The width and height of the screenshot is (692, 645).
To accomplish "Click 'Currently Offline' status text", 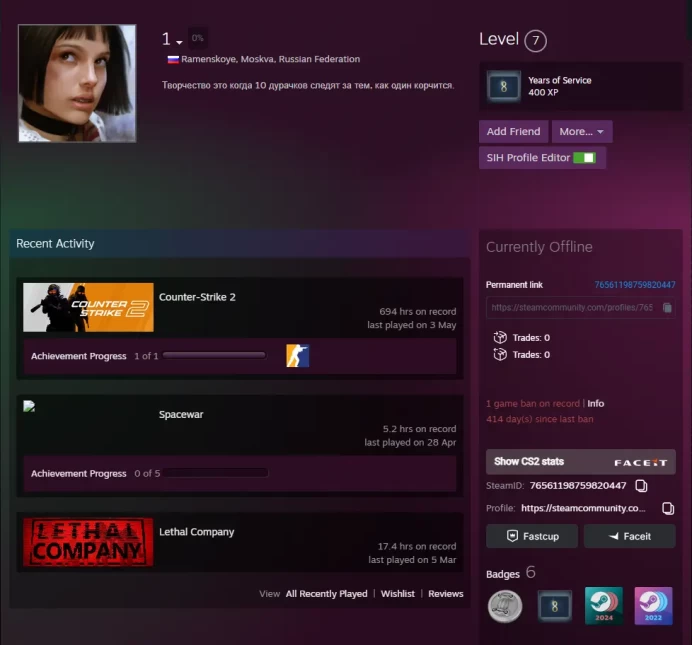I will pos(539,247).
